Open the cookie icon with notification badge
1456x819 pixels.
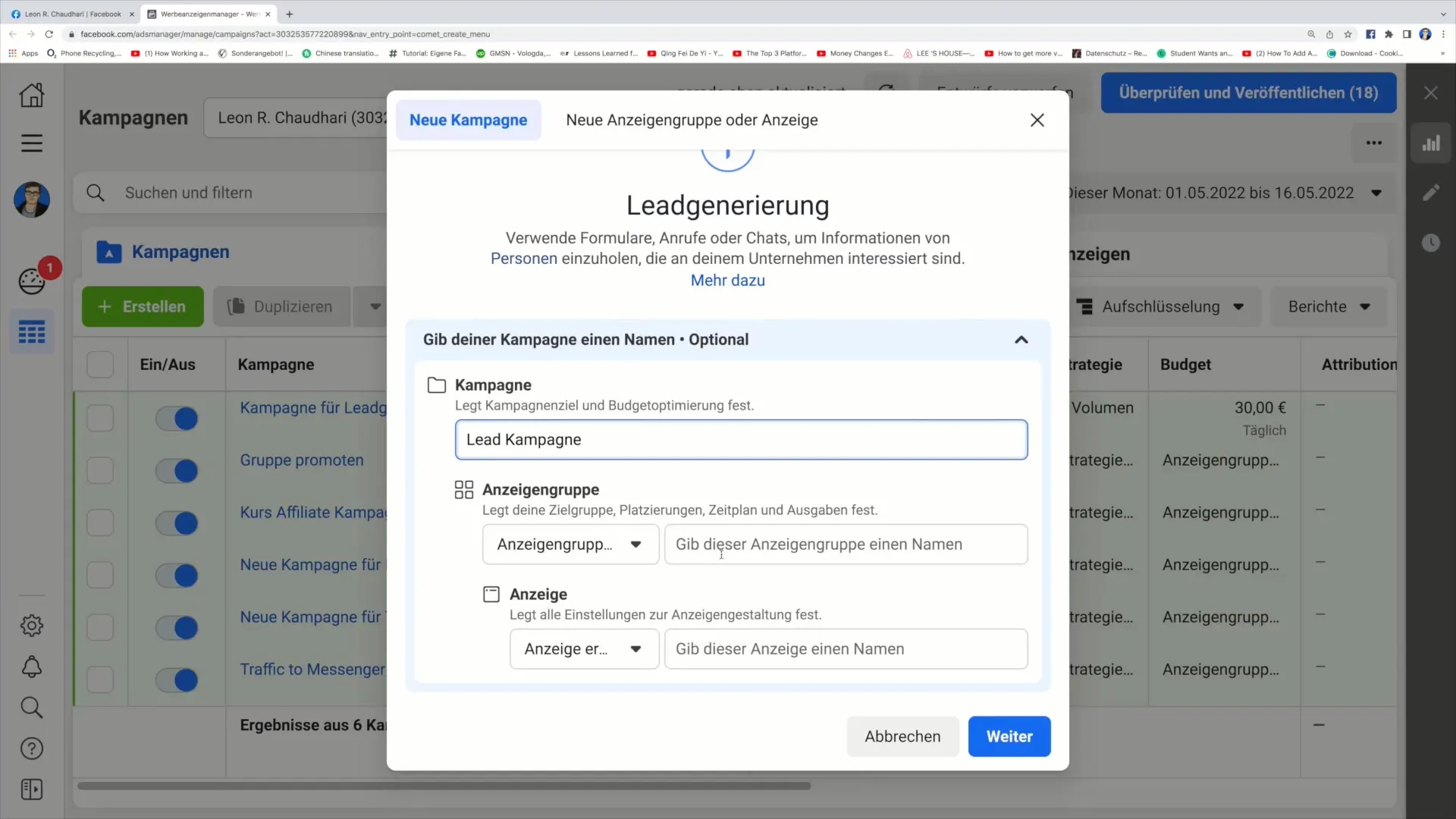point(32,281)
